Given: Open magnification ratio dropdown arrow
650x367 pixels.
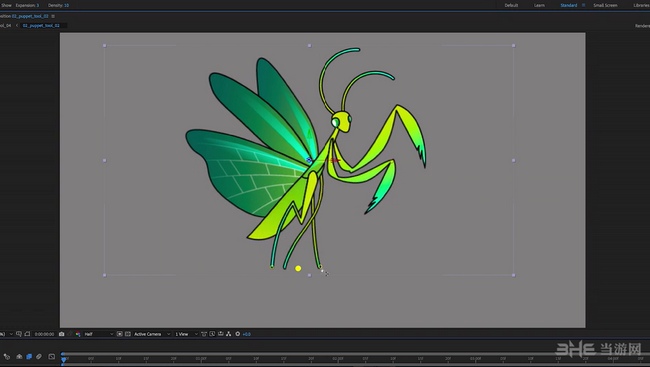Looking at the screenshot, I should tap(11, 334).
